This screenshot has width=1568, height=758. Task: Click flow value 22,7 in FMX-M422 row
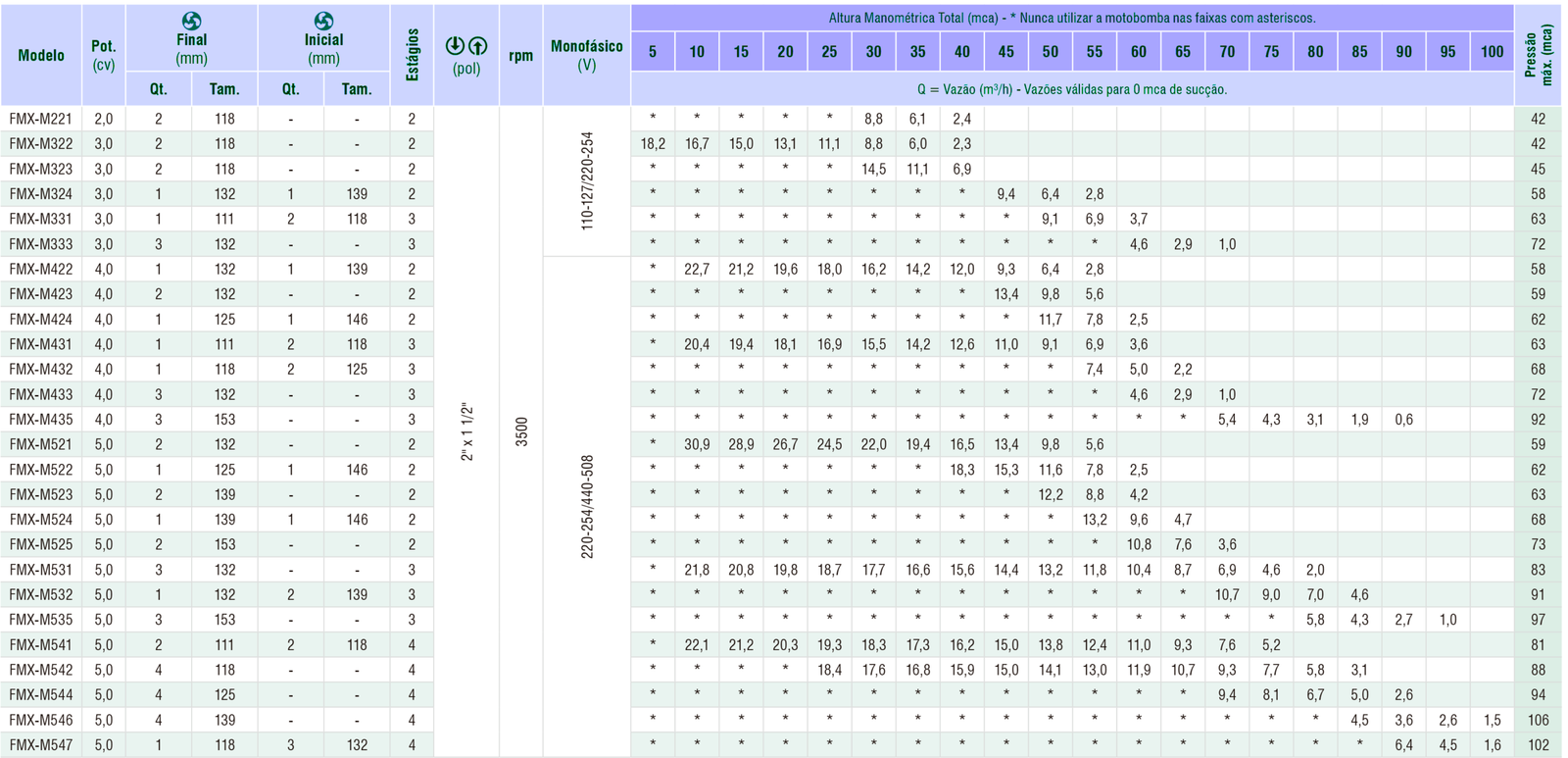pyautogui.click(x=697, y=269)
